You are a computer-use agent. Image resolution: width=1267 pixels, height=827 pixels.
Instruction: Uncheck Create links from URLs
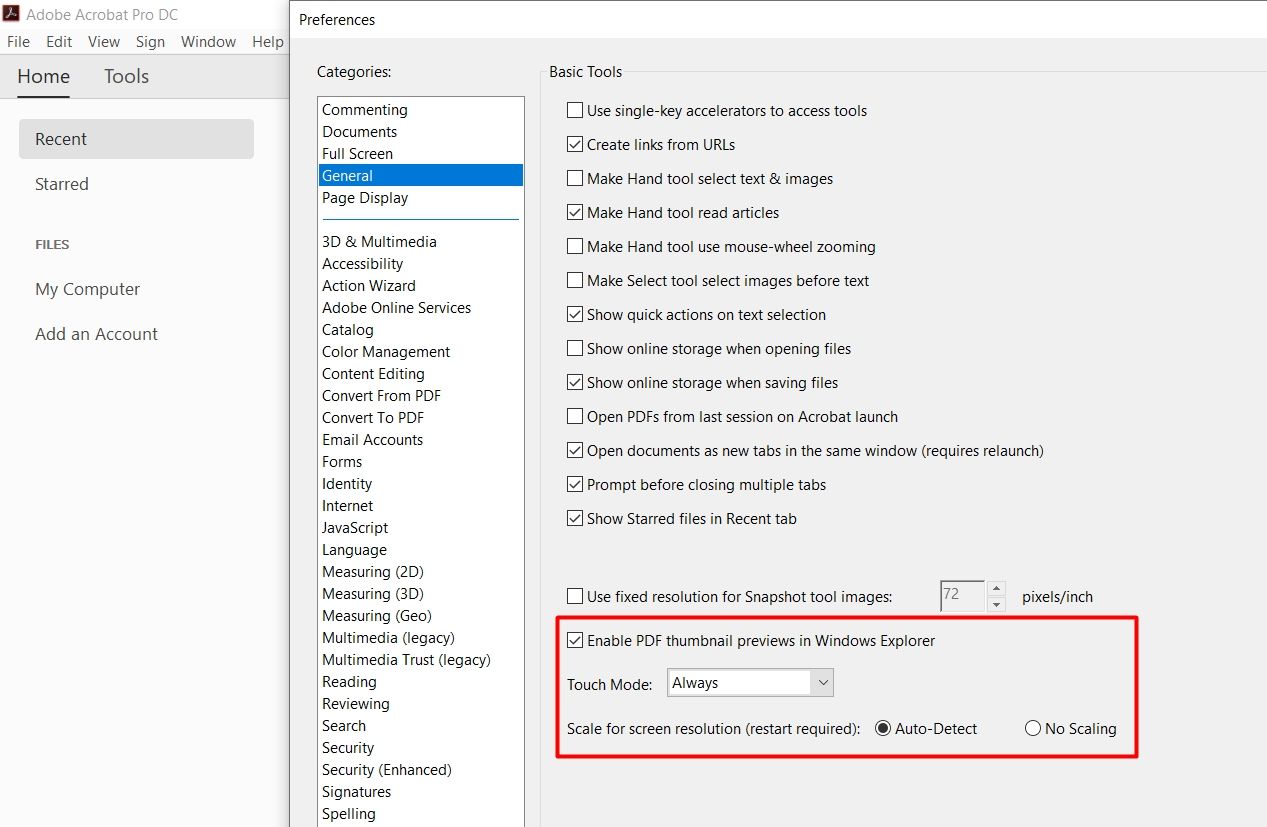click(x=575, y=145)
